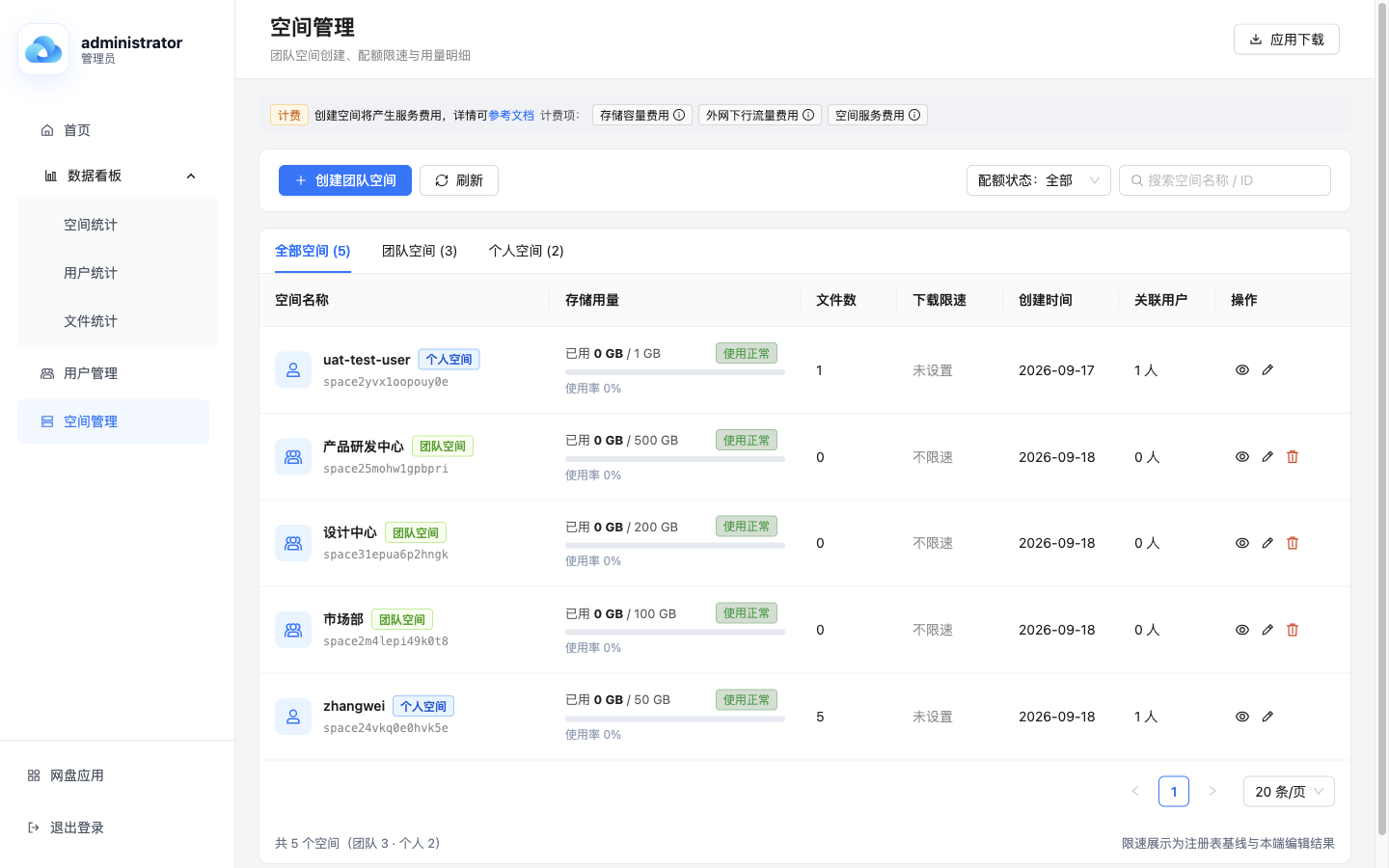Edit the 产品研发中心 space
Screen dimensions: 1389x868
(x=1267, y=456)
